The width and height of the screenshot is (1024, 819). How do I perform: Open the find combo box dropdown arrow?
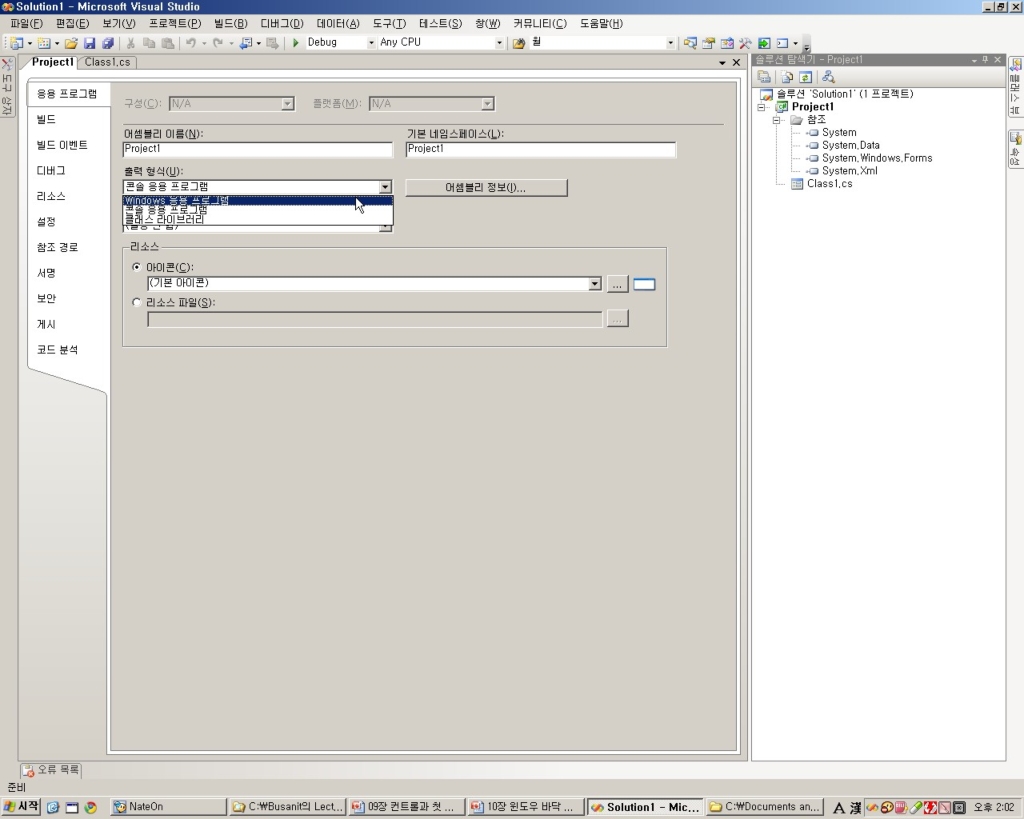tap(670, 43)
